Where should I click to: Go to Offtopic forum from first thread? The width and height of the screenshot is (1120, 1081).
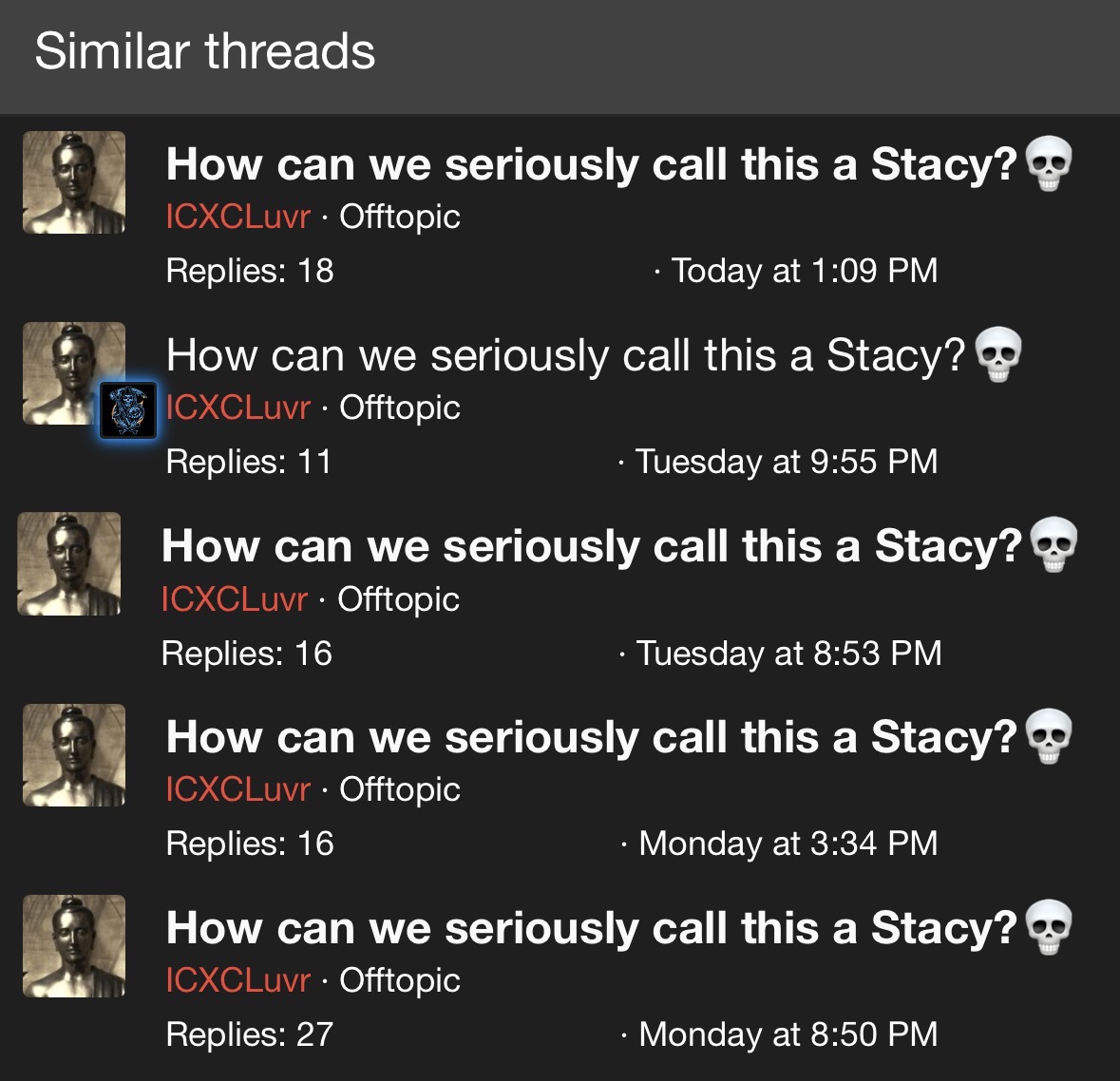click(399, 218)
